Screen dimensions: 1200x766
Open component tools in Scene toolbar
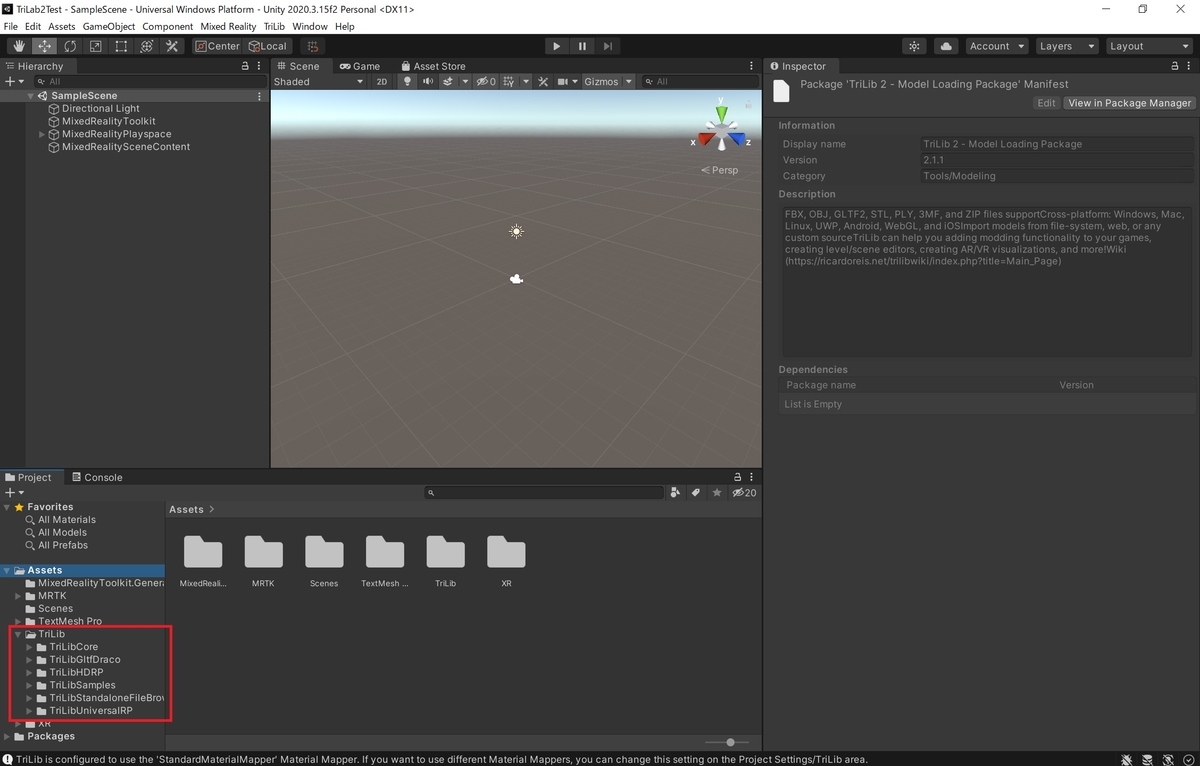click(x=543, y=82)
